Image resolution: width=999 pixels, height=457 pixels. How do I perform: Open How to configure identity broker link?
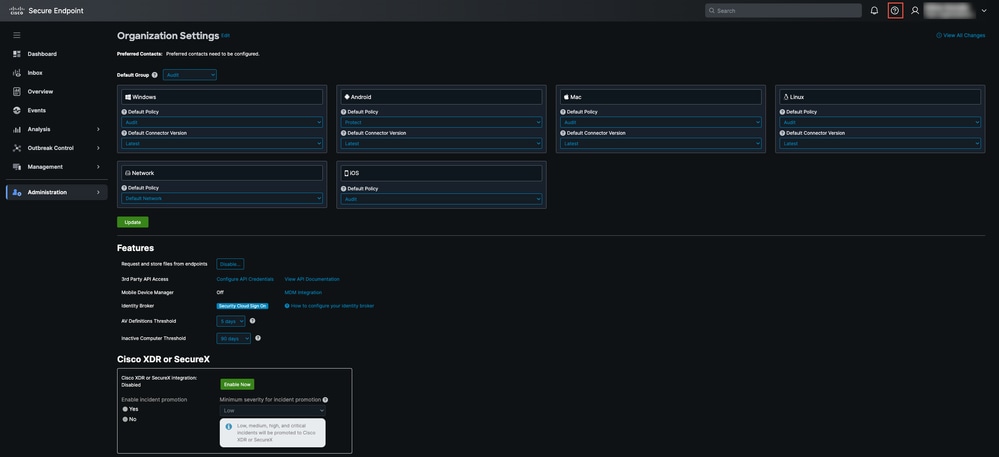click(329, 306)
